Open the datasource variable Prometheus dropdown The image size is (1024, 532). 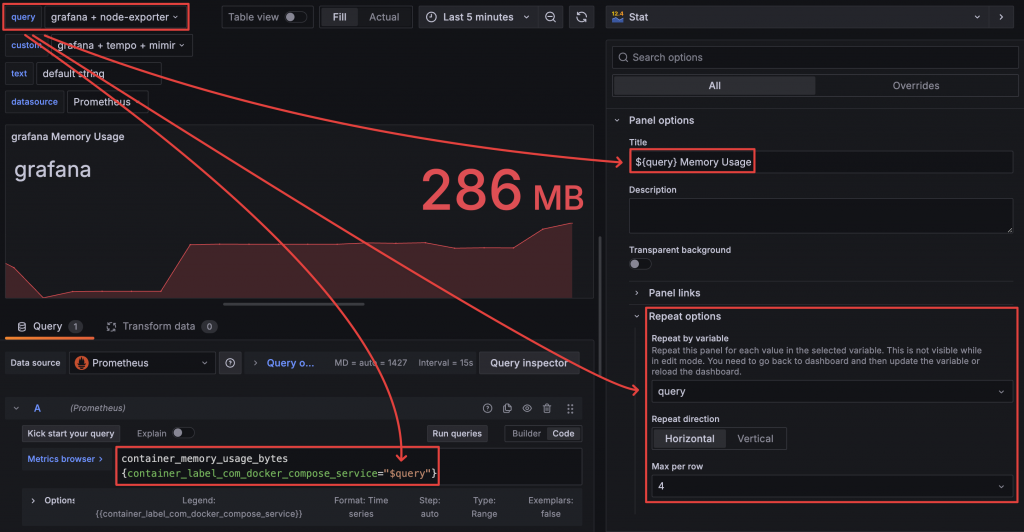tap(108, 102)
